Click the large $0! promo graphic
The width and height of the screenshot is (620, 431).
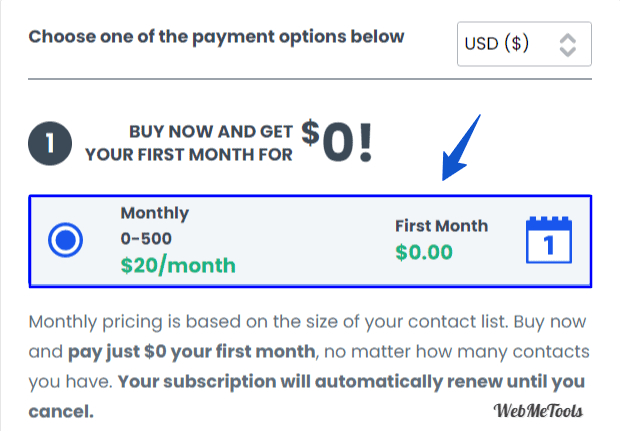pyautogui.click(x=337, y=141)
